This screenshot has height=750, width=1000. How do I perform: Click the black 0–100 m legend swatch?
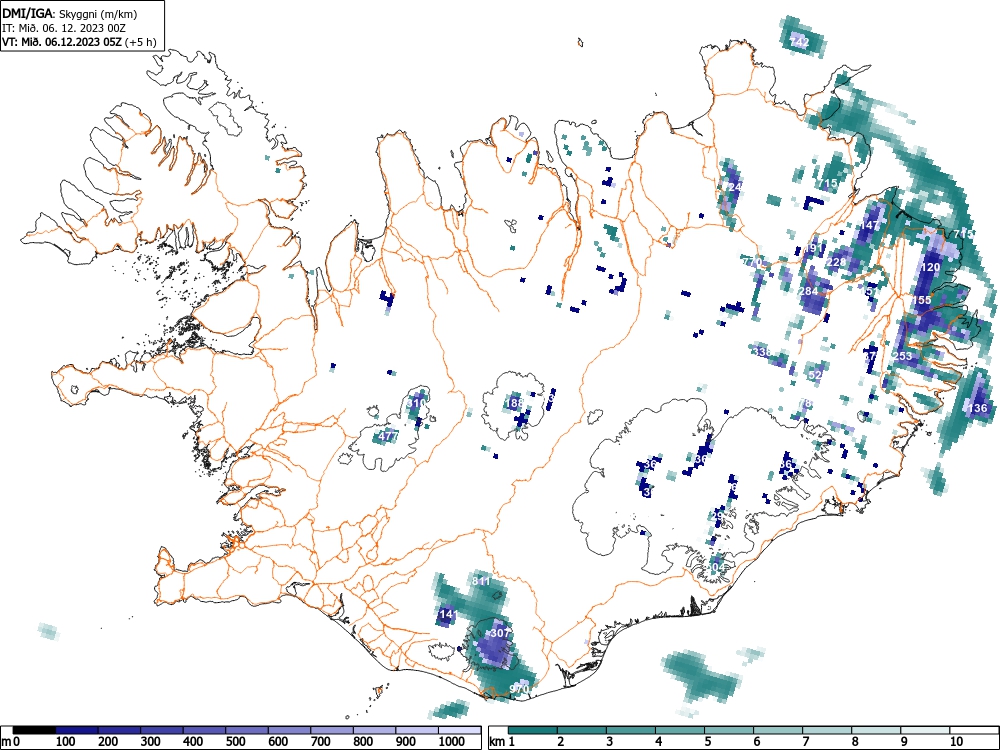pos(34,730)
